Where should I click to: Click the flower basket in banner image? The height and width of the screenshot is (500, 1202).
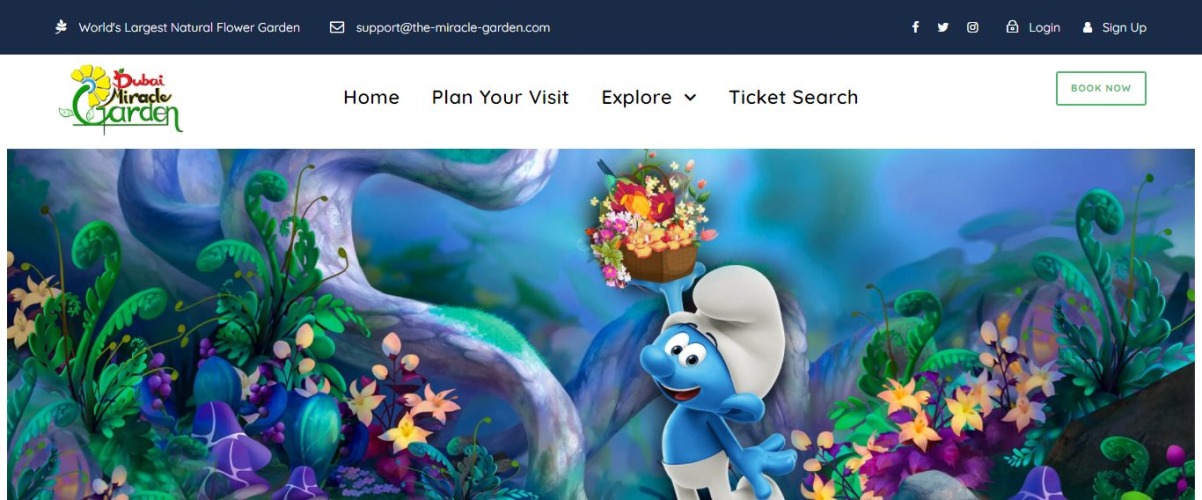tap(650, 220)
